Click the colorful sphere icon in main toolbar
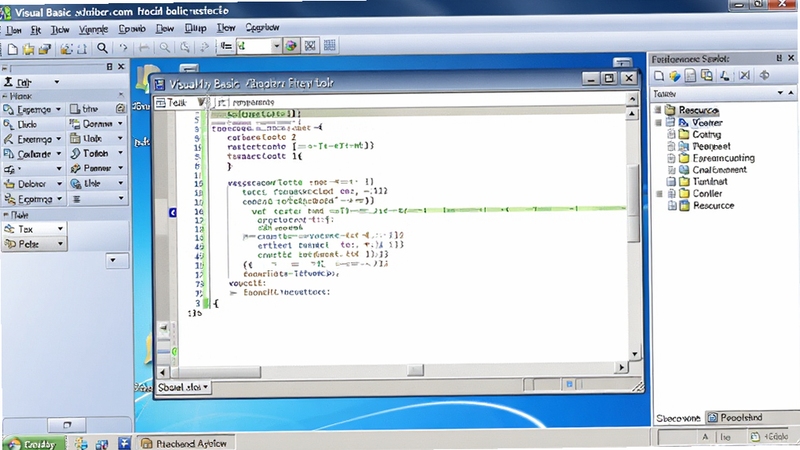The height and width of the screenshot is (450, 800). point(291,46)
